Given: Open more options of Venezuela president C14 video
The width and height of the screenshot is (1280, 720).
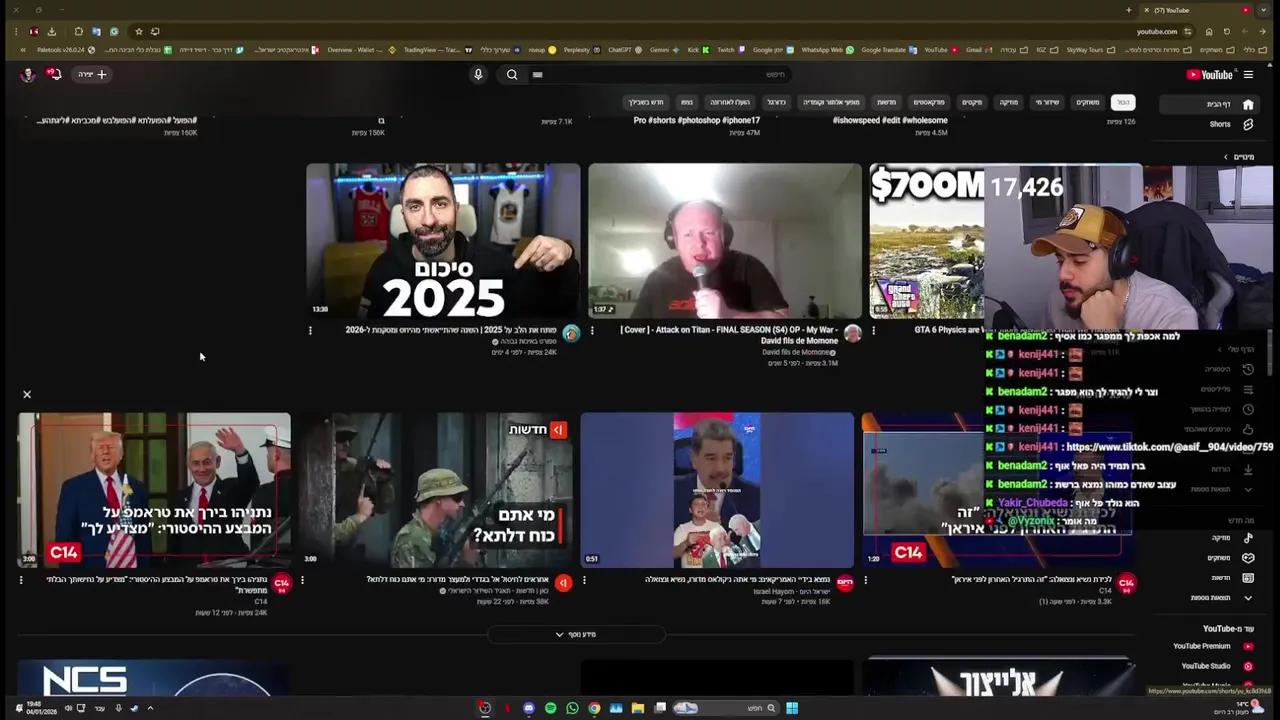Looking at the screenshot, I should [x=866, y=580].
